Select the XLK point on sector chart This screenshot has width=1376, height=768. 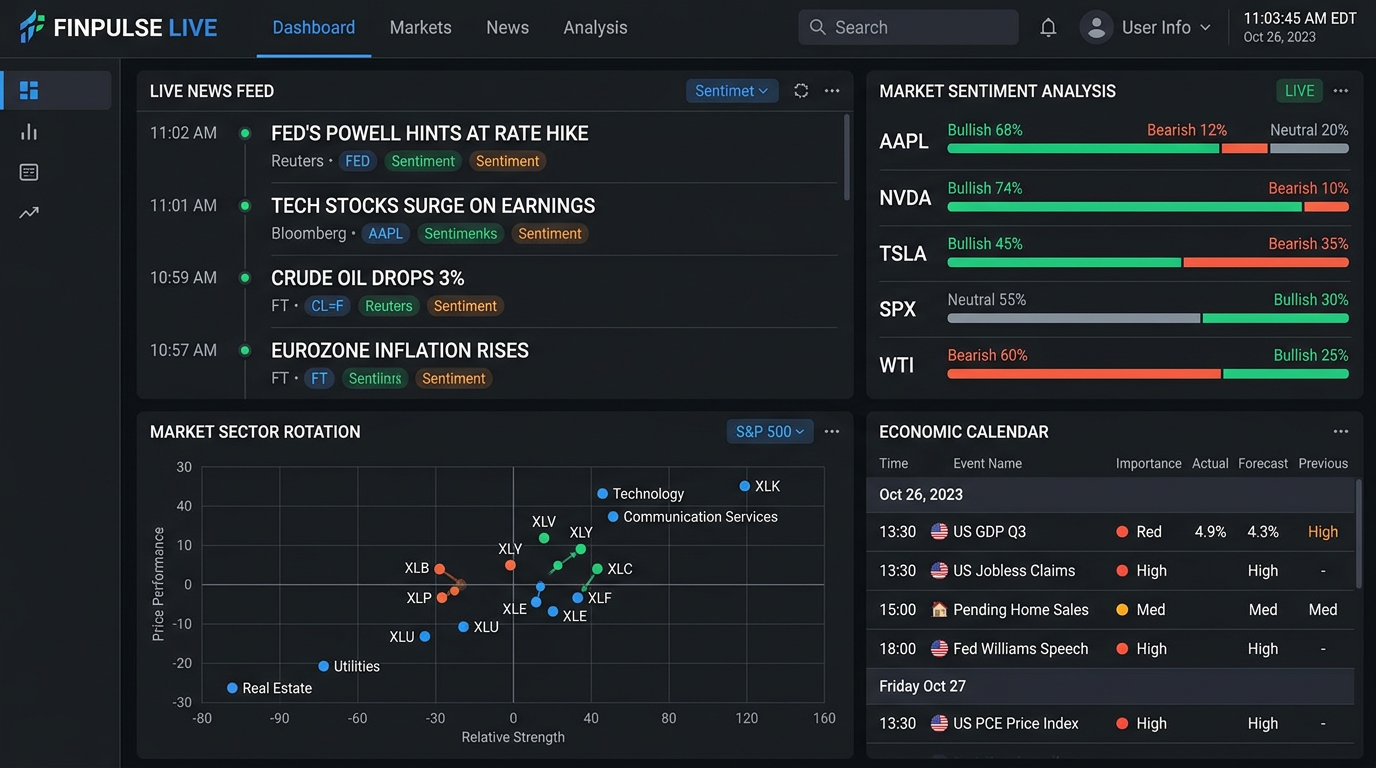point(744,486)
